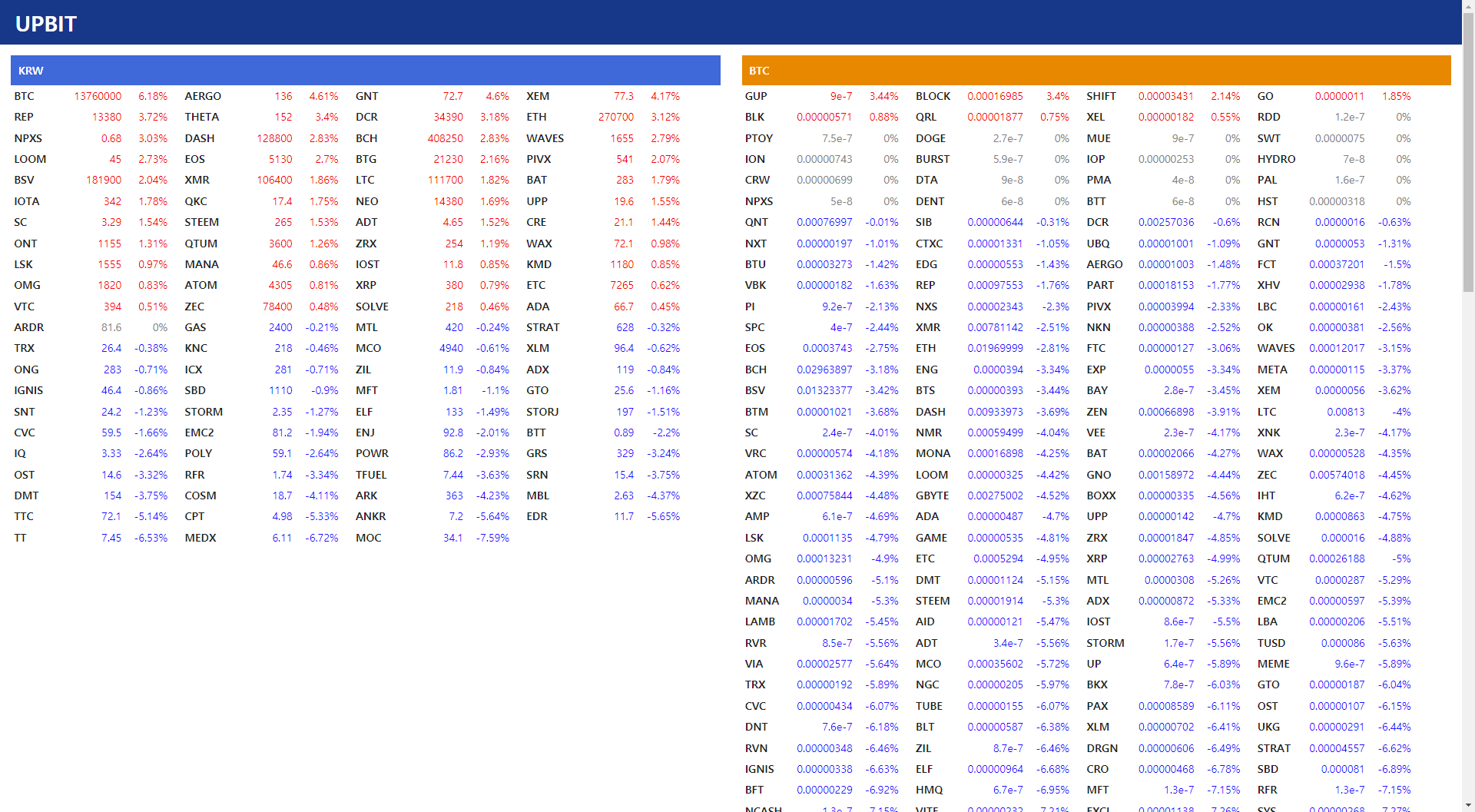This screenshot has height=812, width=1475.
Task: Click the PAX ticker
Action: [1097, 706]
